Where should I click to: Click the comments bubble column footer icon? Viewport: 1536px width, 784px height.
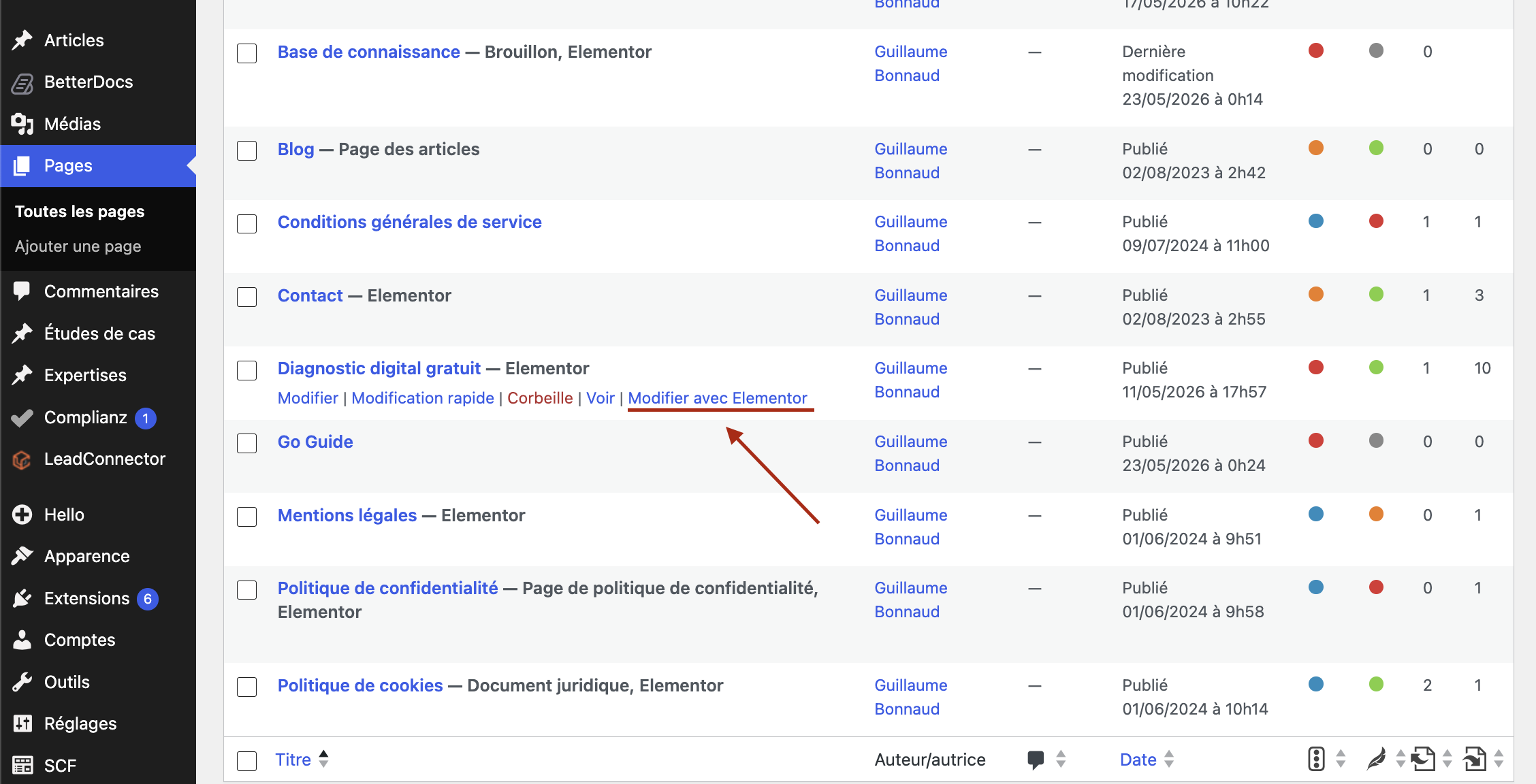(1036, 760)
